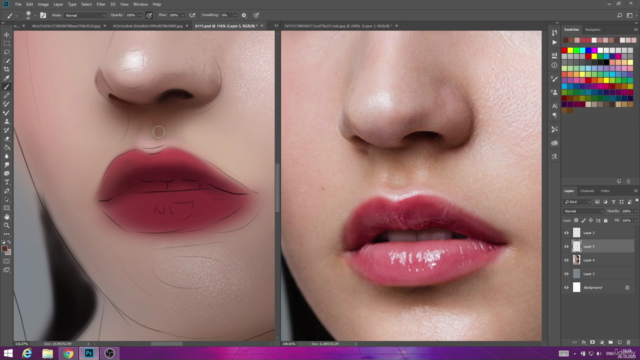
Task: Open smoothing options gear
Action: coord(244,15)
